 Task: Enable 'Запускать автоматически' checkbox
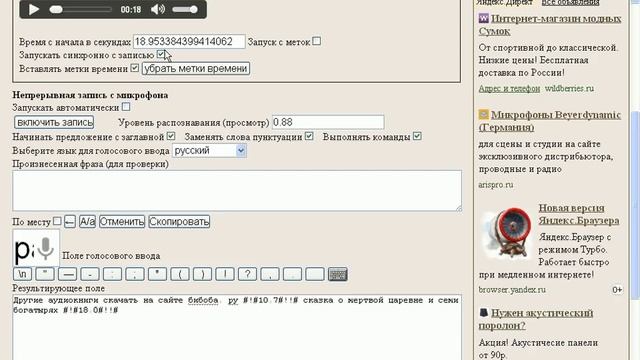point(126,107)
